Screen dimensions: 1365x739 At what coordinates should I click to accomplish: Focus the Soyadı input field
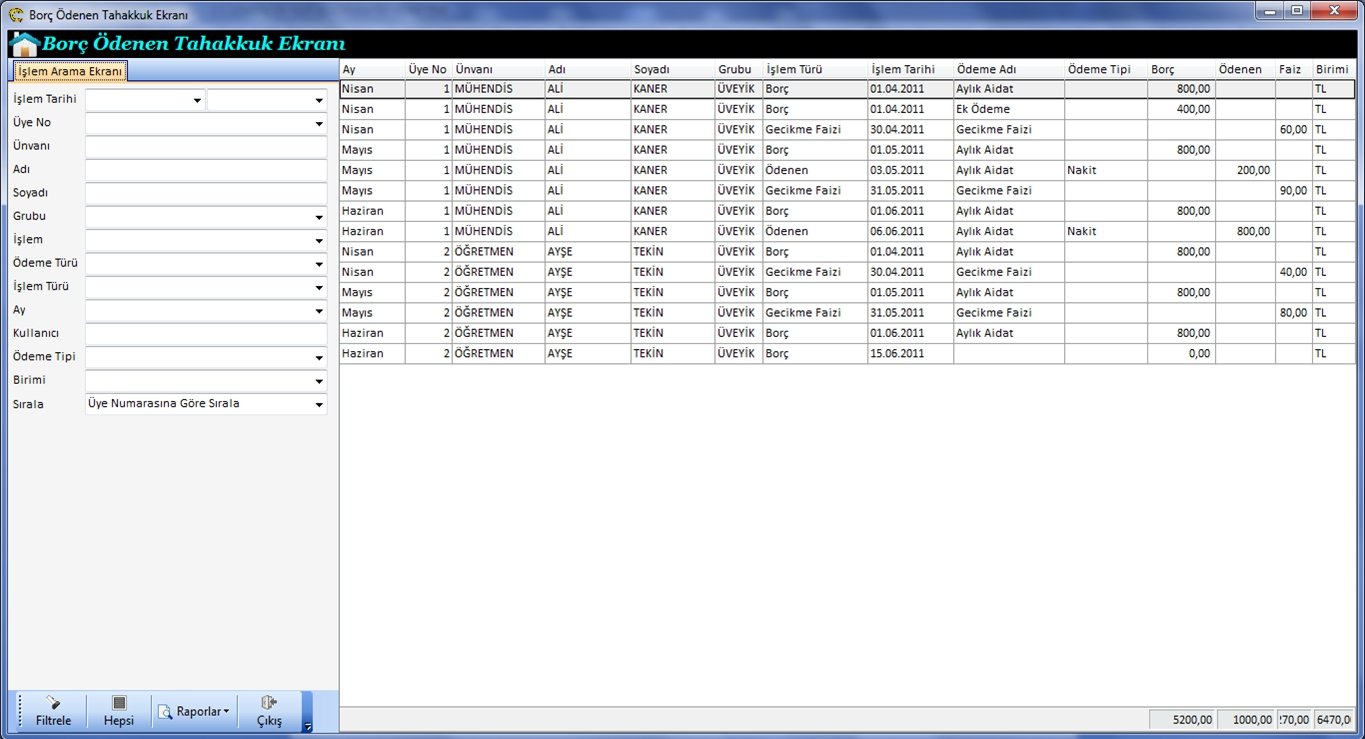click(x=205, y=193)
